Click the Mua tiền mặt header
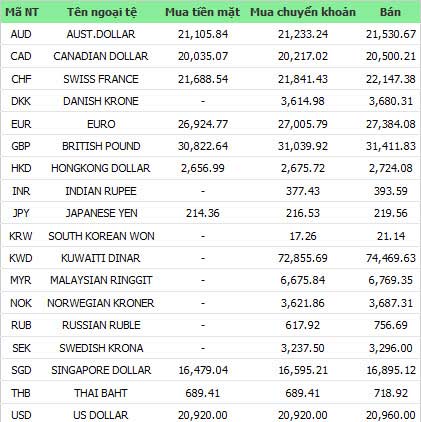 202,12
